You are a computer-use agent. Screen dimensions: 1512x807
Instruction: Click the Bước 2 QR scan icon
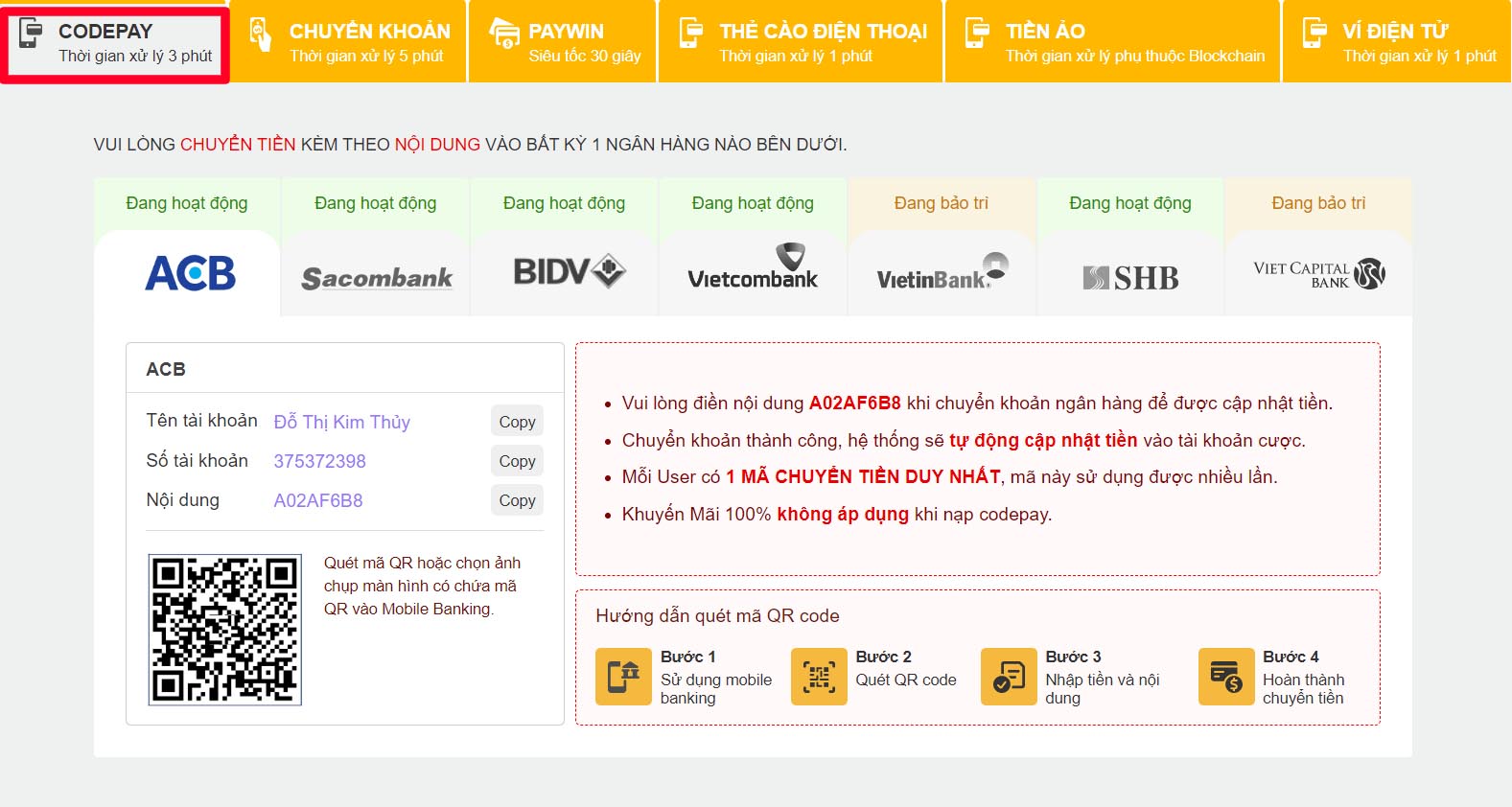click(x=819, y=677)
